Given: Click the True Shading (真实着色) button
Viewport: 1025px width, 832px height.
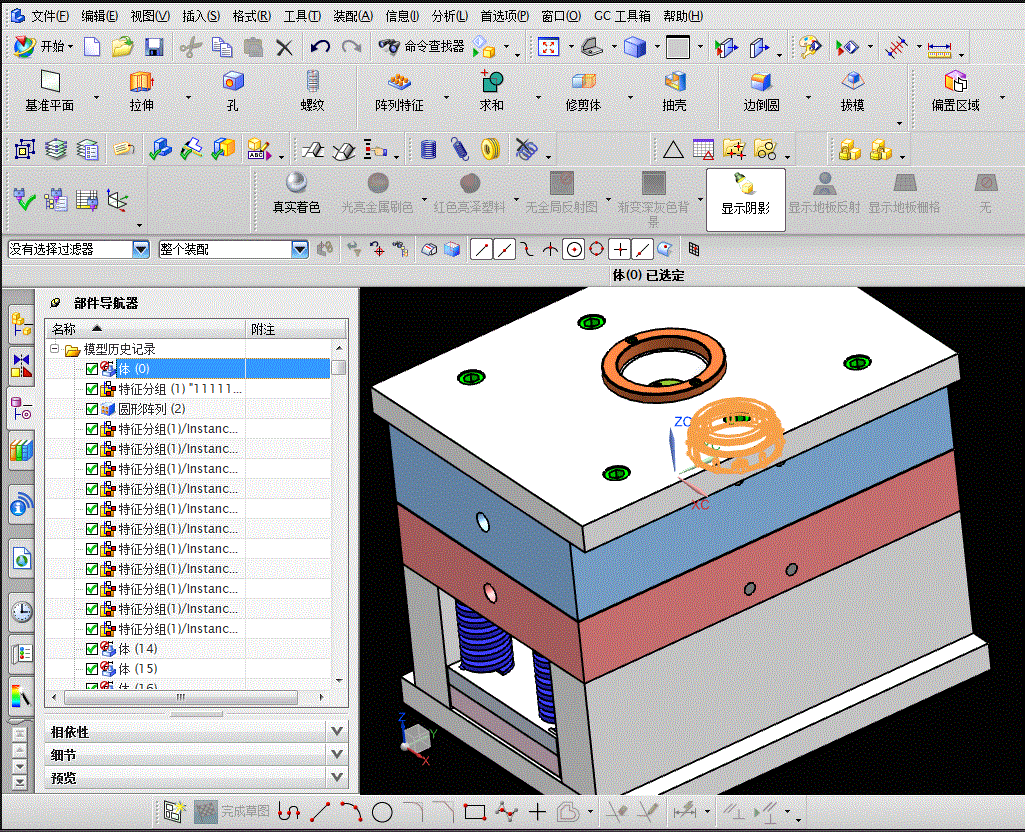Looking at the screenshot, I should (296, 193).
